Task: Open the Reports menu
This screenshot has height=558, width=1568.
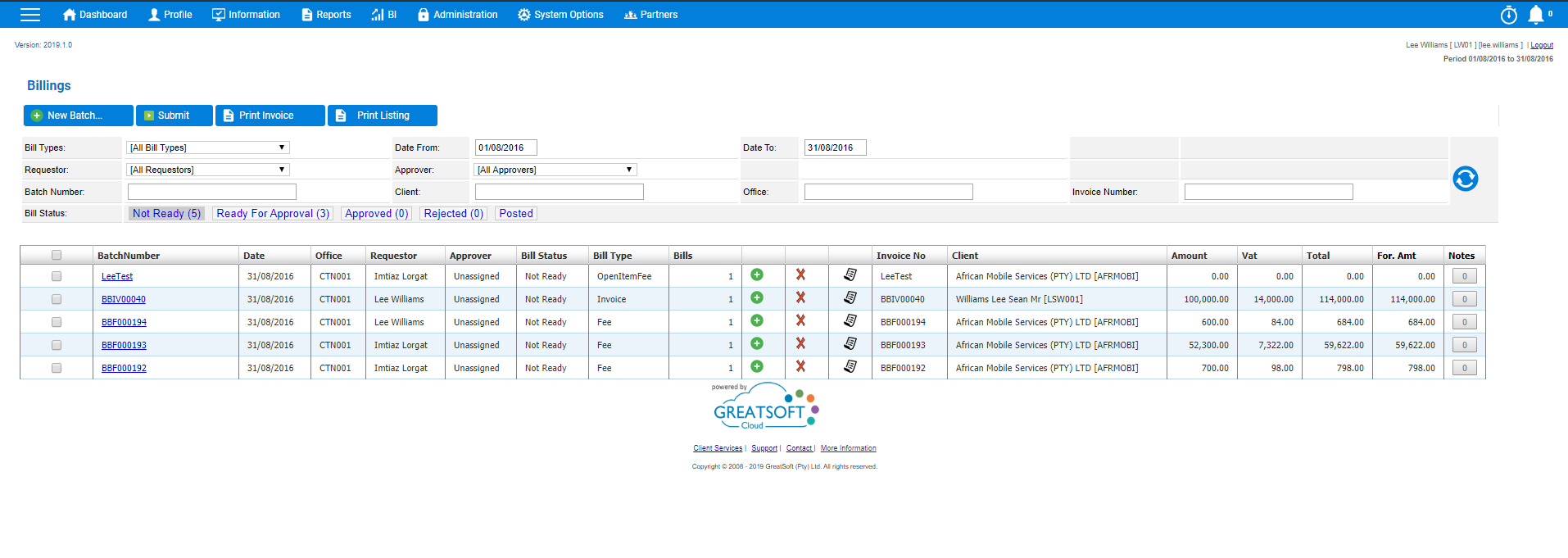Action: point(326,15)
